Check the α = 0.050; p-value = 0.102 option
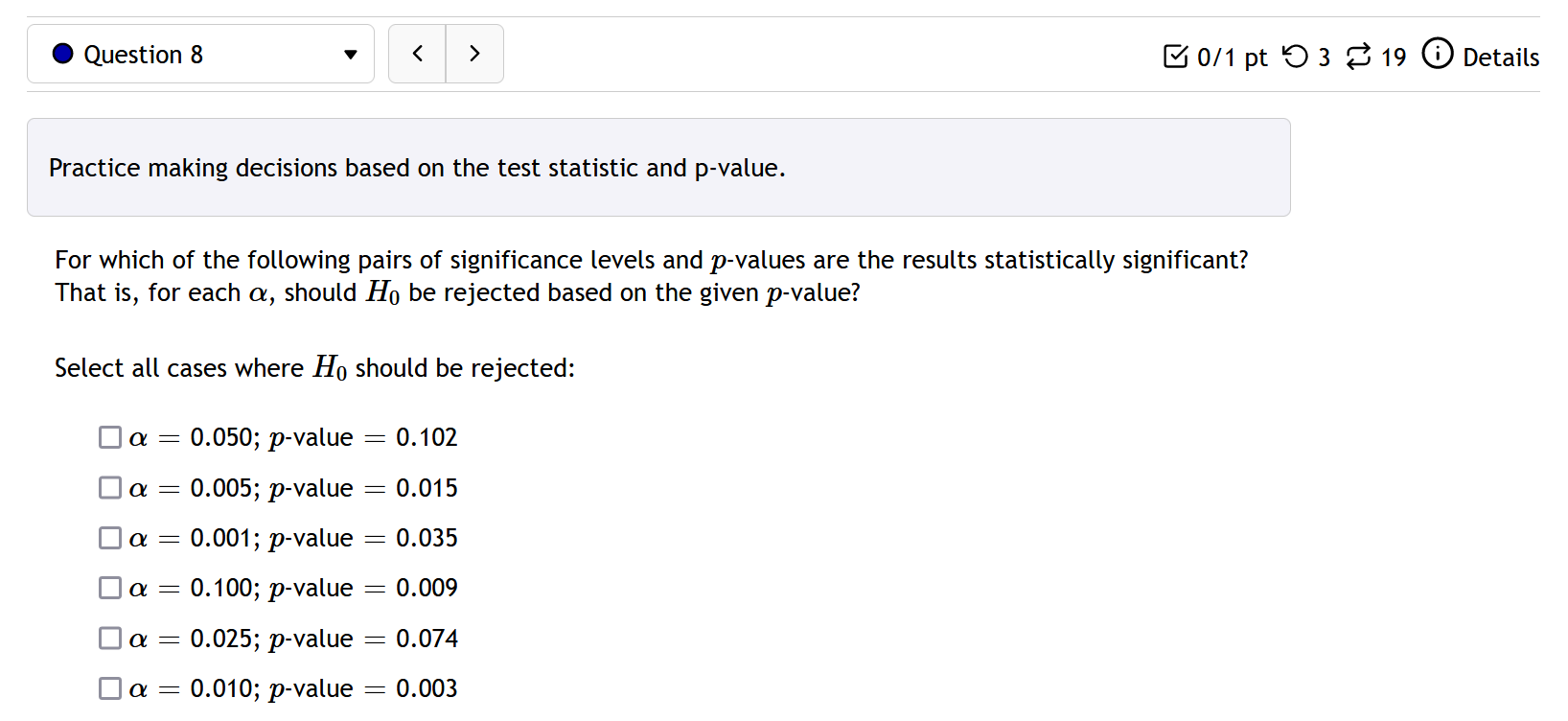Image resolution: width=1568 pixels, height=721 pixels. coord(110,437)
